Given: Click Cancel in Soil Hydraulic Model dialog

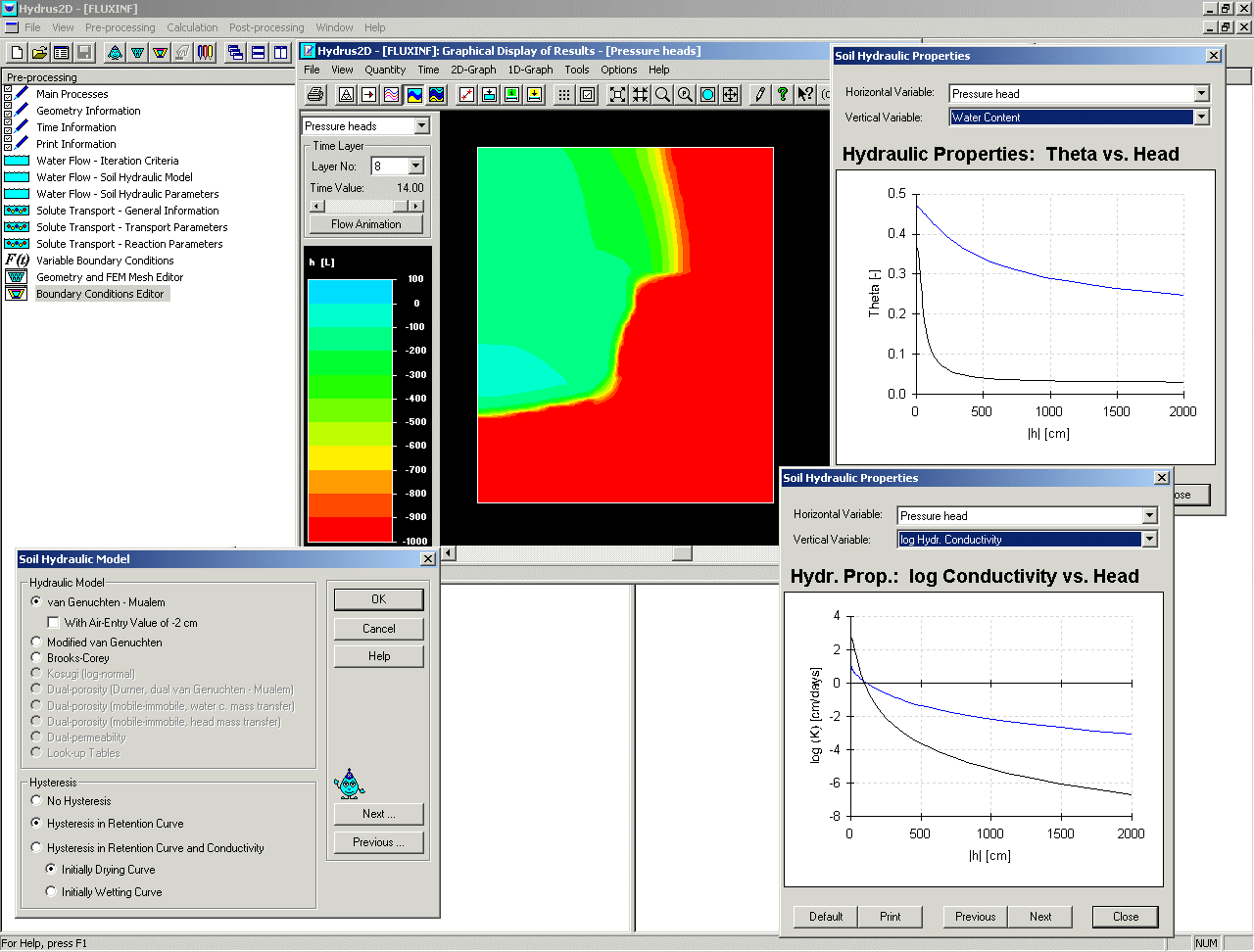Looking at the screenshot, I should pyautogui.click(x=379, y=629).
